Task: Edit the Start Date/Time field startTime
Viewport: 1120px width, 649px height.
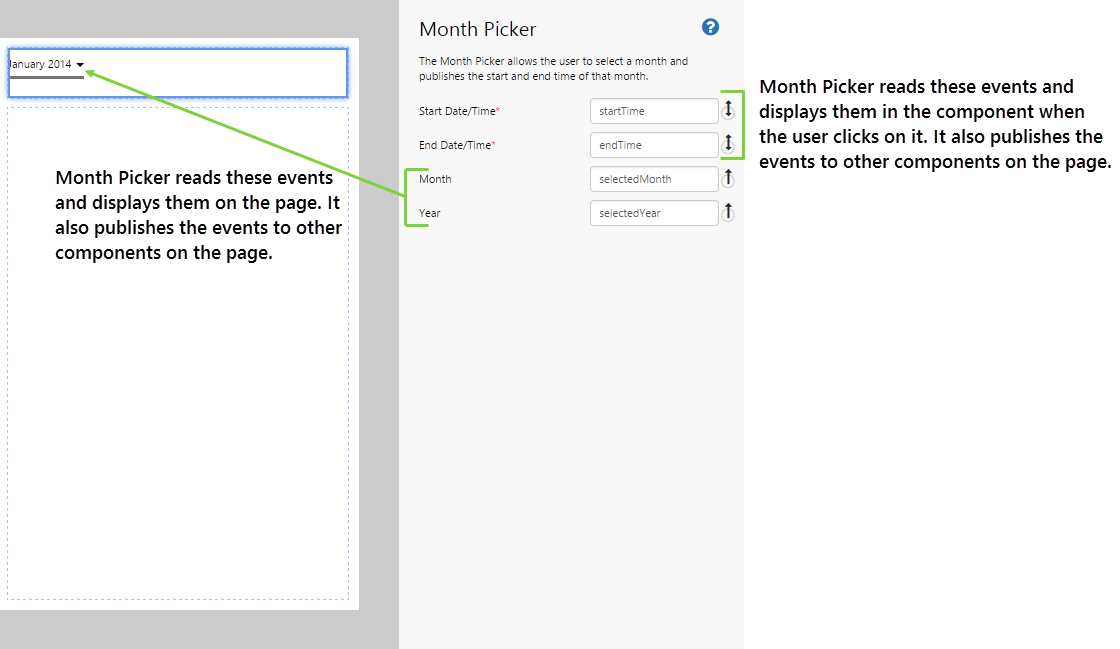Action: (654, 111)
